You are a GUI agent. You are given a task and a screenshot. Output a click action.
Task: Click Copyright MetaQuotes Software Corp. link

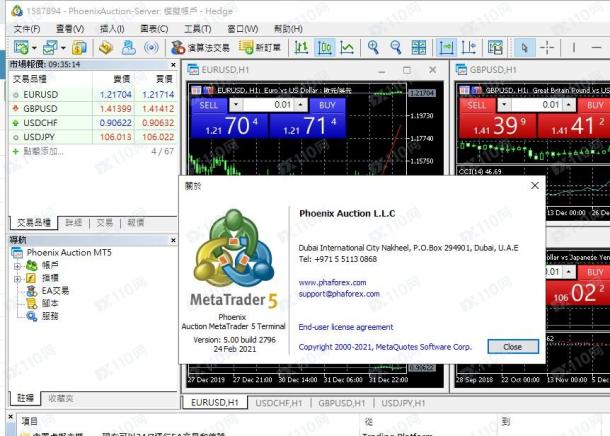coord(385,347)
